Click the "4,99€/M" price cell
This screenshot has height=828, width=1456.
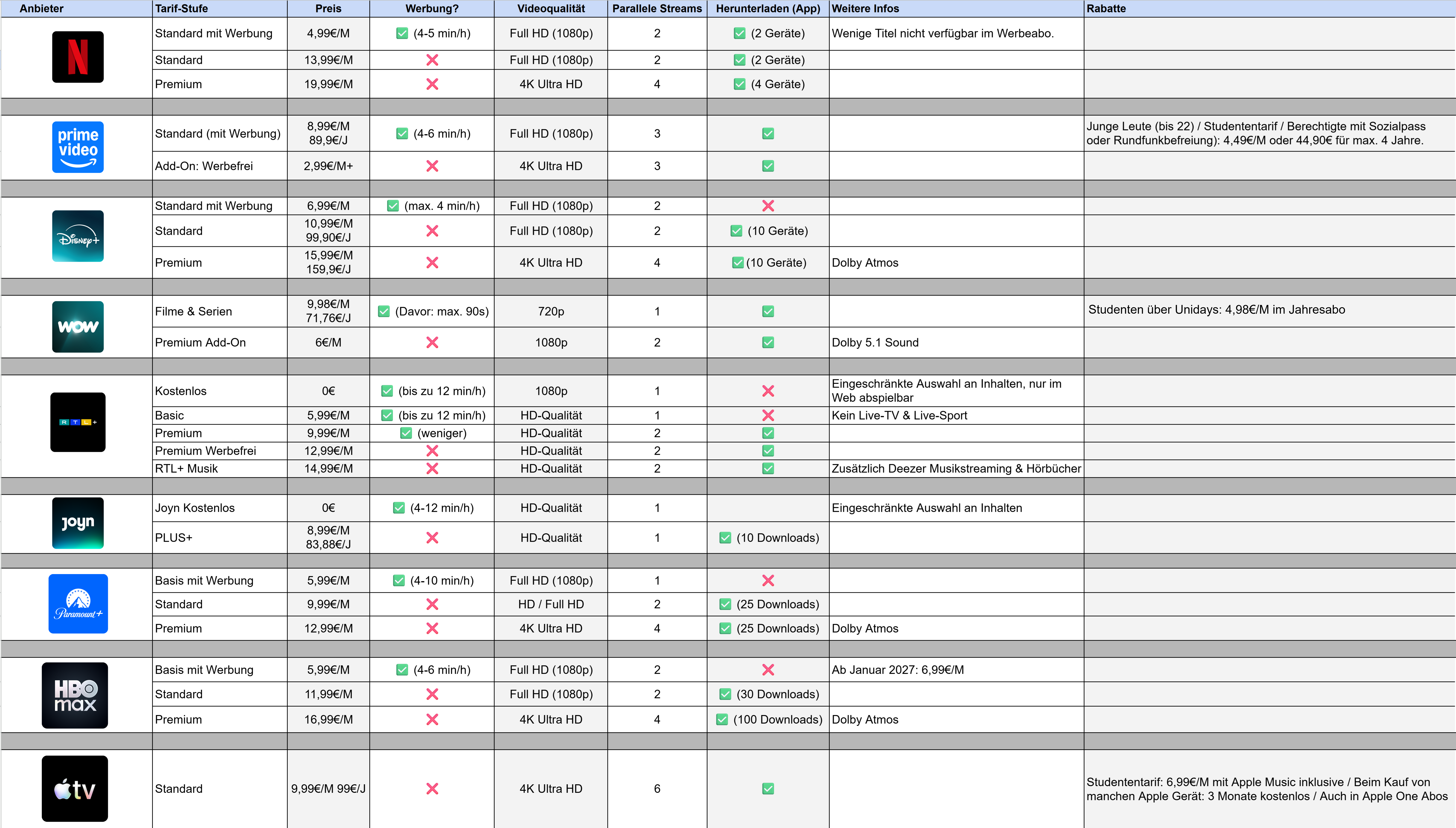point(328,34)
